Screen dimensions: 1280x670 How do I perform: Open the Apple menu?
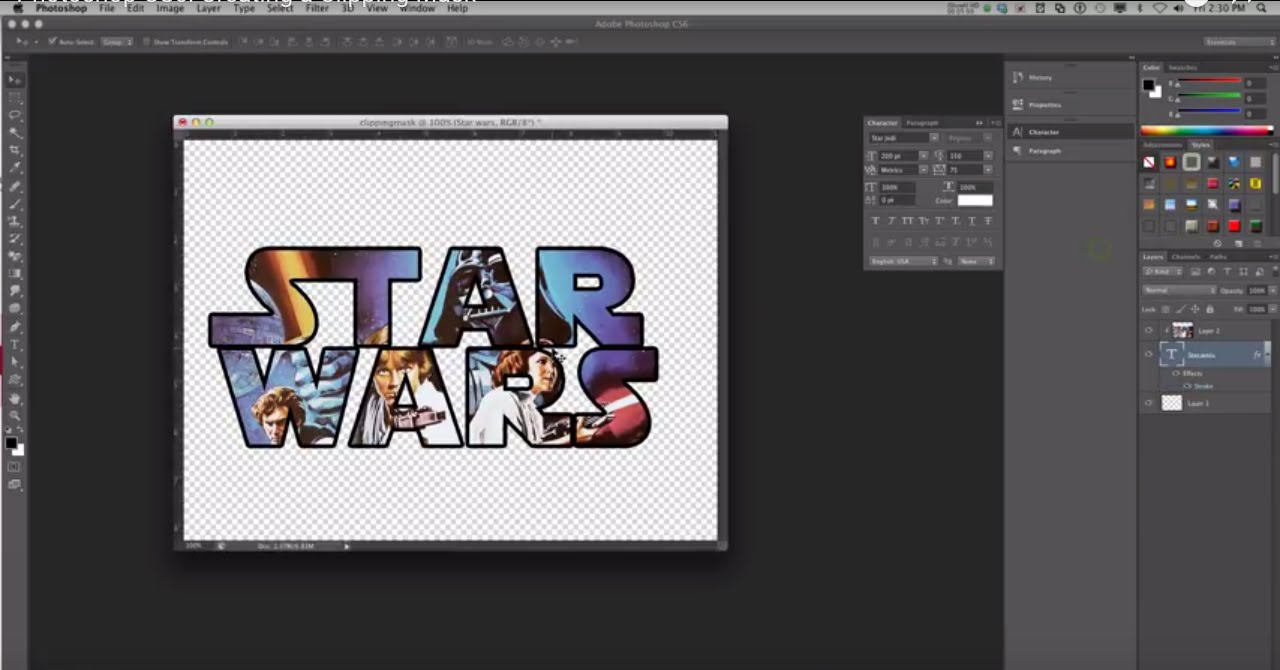tap(18, 8)
